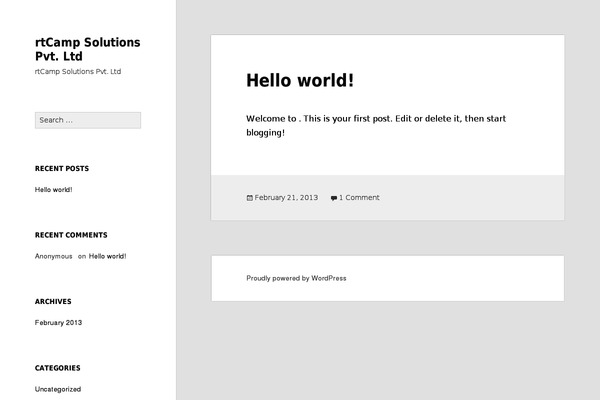Click the site tagline under the title
This screenshot has height=400, width=600.
pyautogui.click(x=78, y=72)
